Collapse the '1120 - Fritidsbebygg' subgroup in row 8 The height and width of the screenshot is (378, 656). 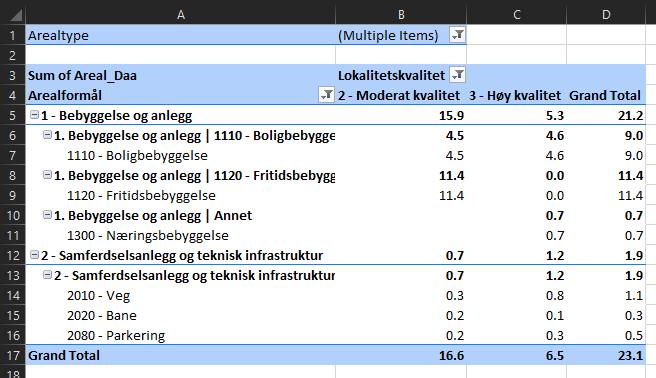tap(48, 175)
